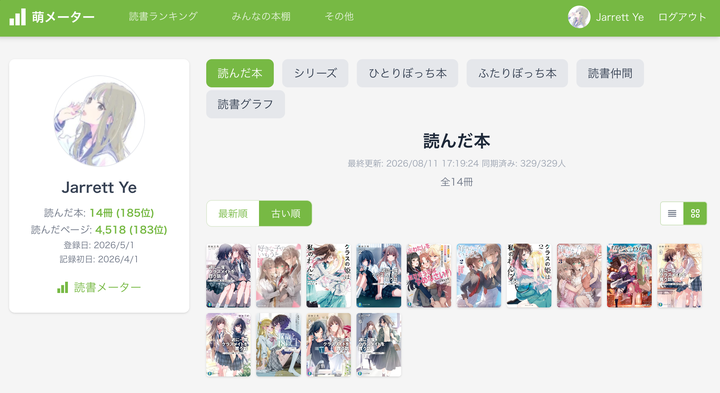The image size is (720, 393).
Task: Sort books by 最新順
Action: 233,213
